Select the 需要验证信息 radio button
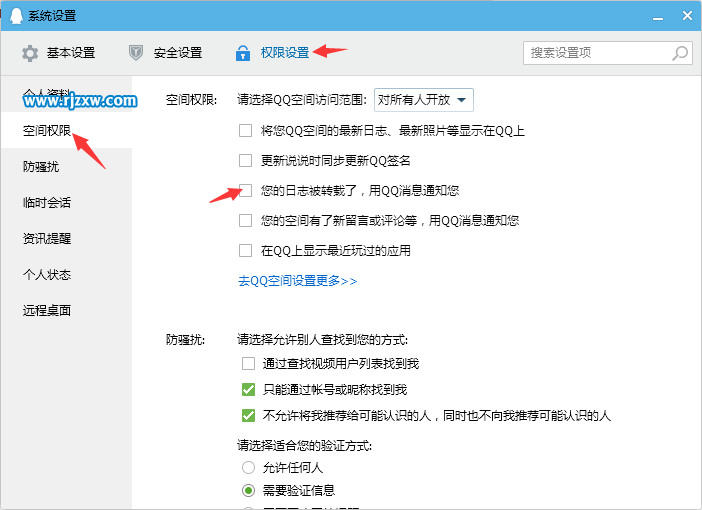The width and height of the screenshot is (702, 510). coord(248,490)
